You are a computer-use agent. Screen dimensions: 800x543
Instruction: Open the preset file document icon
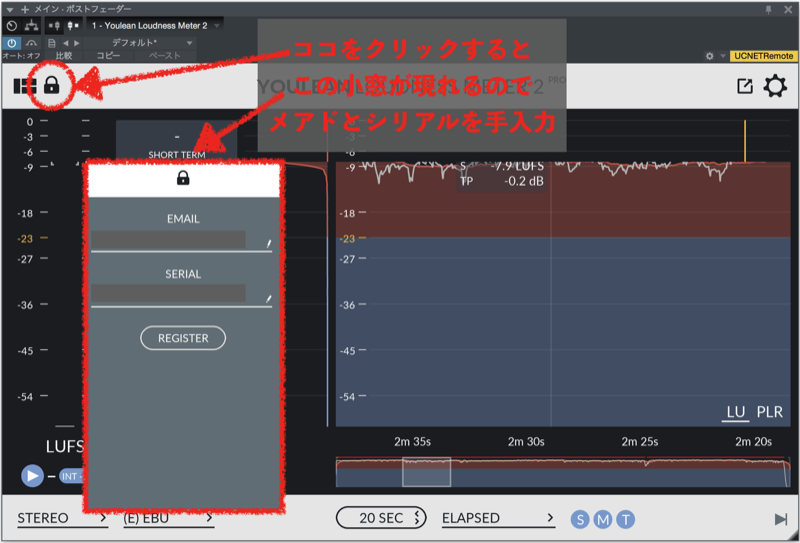52,43
